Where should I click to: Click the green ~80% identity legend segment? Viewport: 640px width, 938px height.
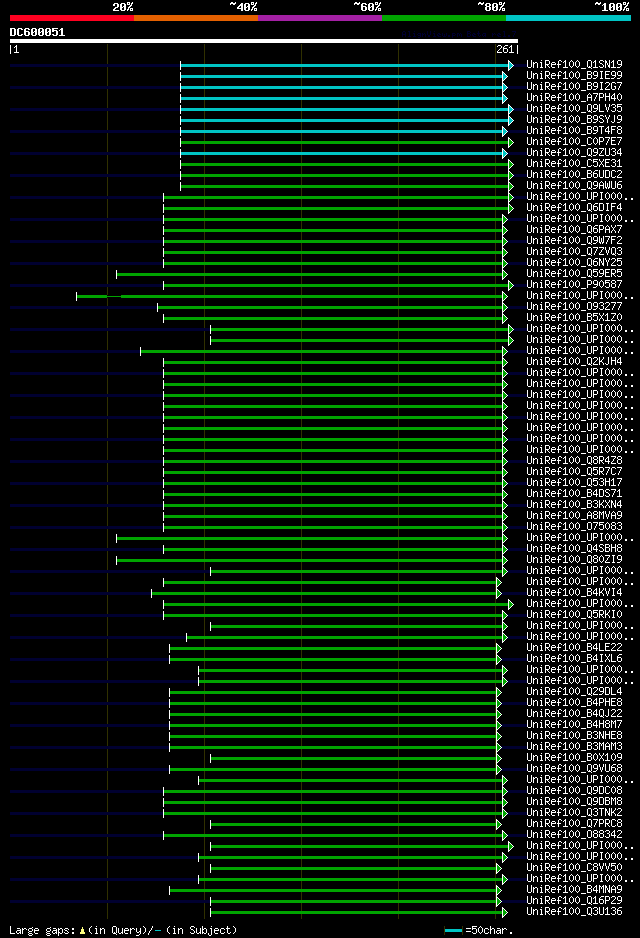444,19
